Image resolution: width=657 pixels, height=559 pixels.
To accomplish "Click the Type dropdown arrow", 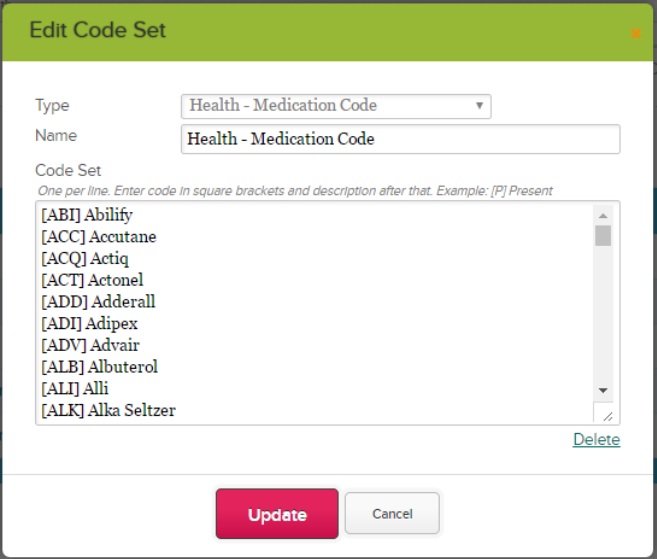I will click(x=479, y=106).
